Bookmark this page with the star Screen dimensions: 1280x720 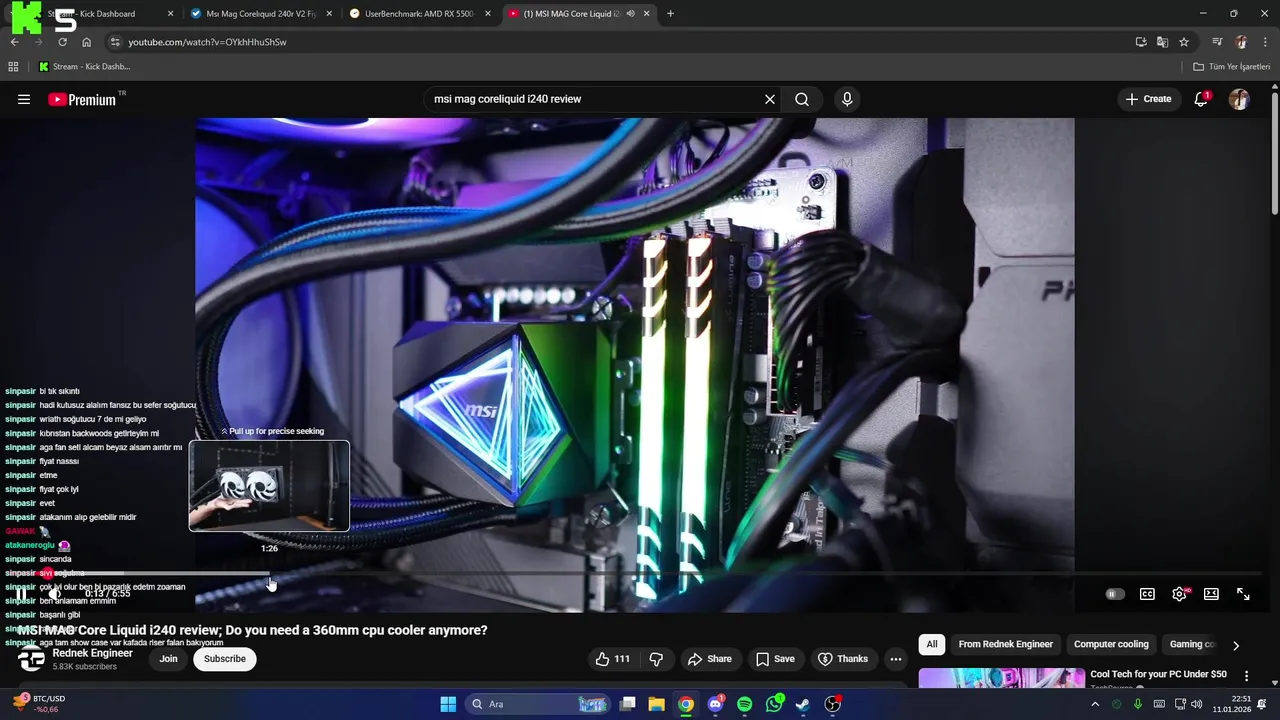point(1184,42)
